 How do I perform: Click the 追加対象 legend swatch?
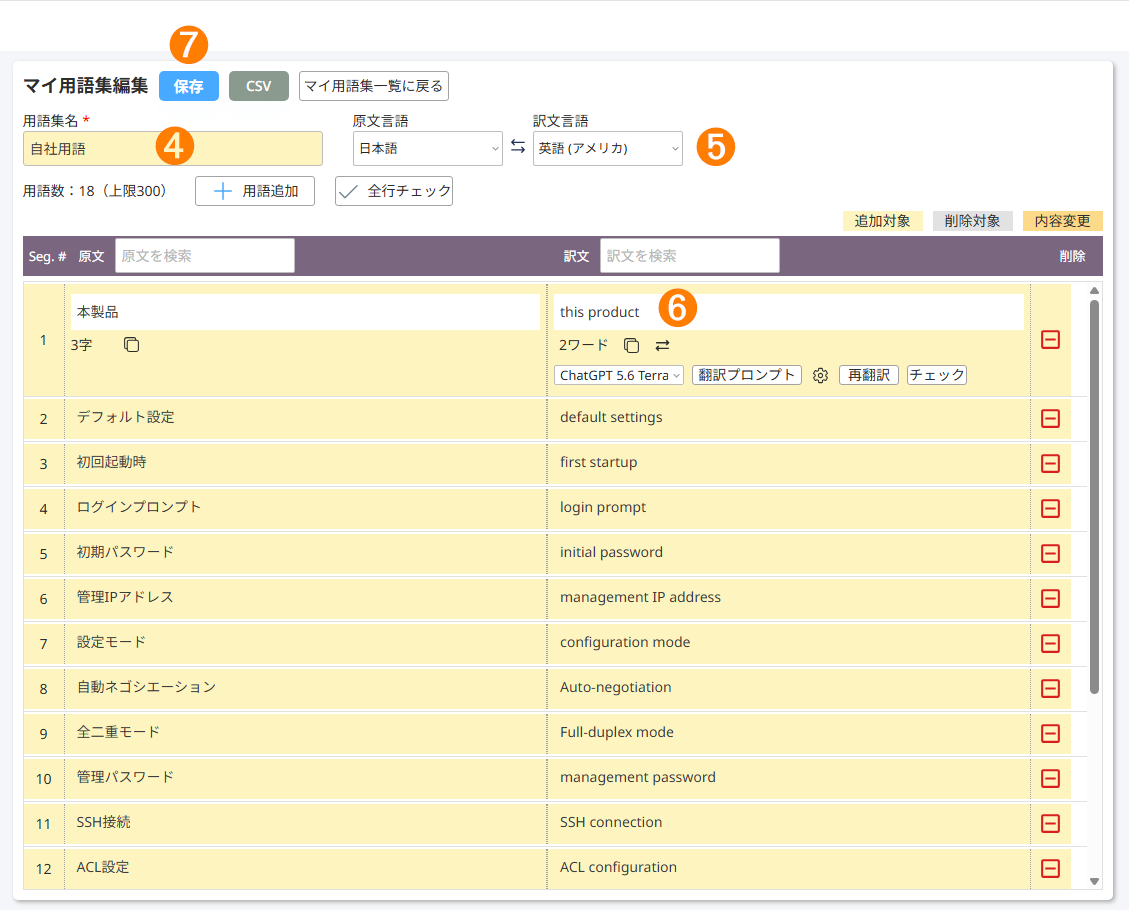[x=882, y=221]
